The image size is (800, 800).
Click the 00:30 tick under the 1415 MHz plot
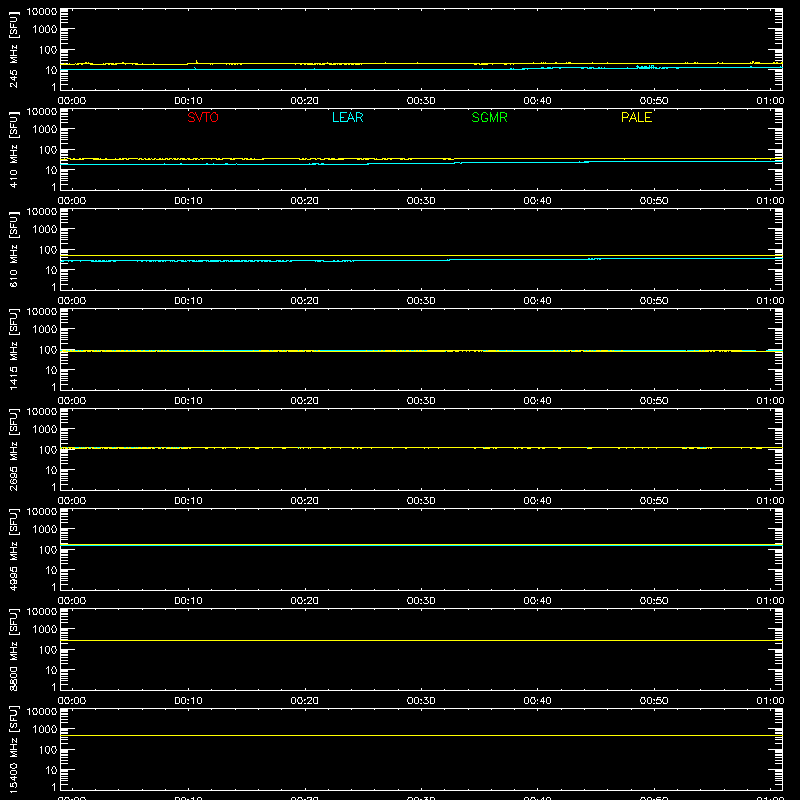pyautogui.click(x=421, y=401)
